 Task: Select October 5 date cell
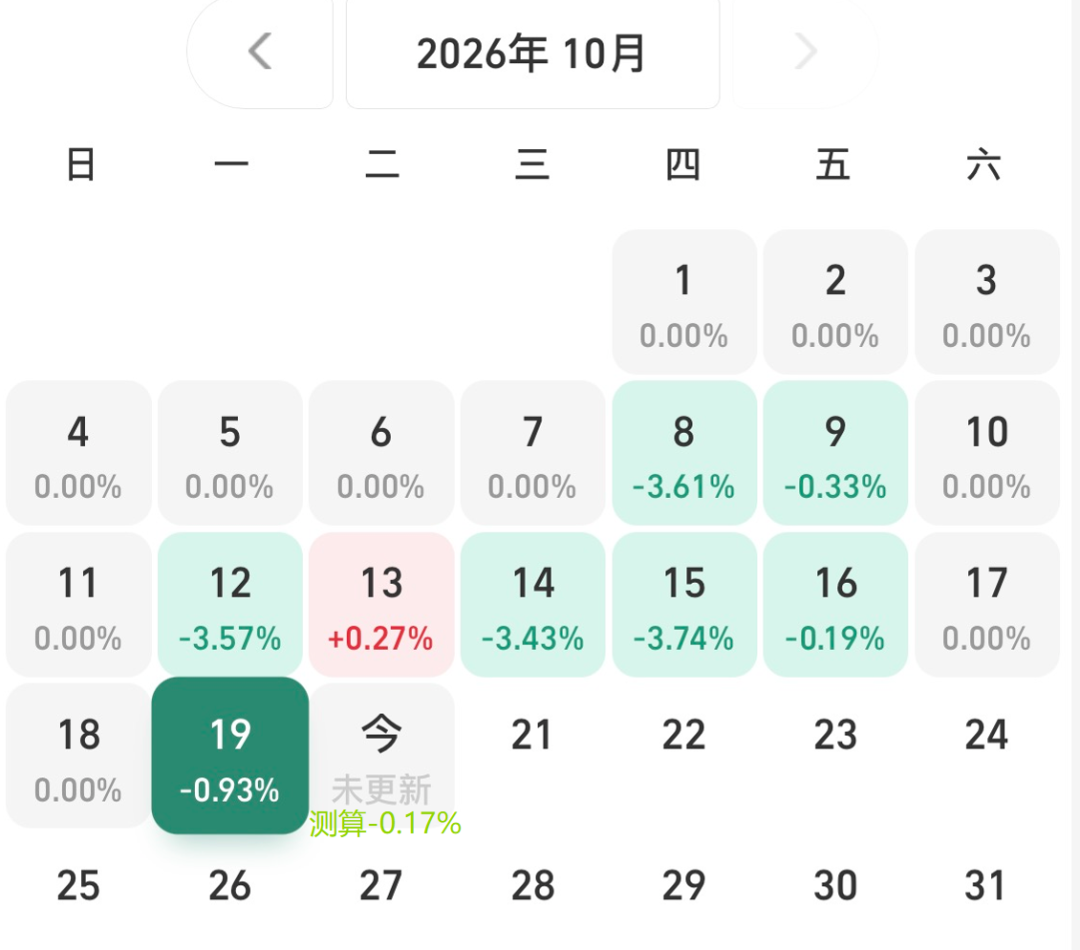point(230,453)
